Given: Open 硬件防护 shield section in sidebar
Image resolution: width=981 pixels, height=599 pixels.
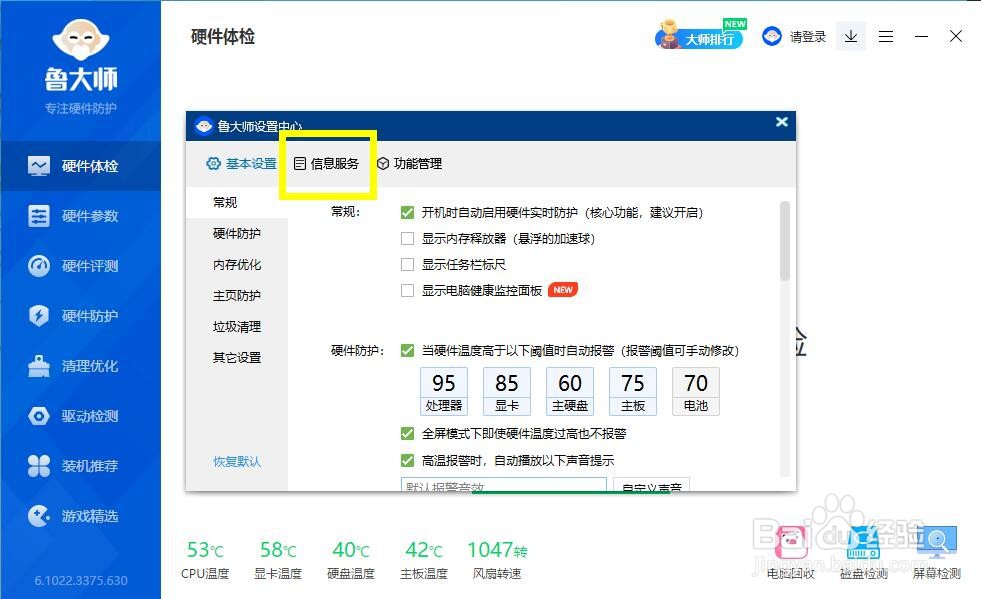Looking at the screenshot, I should 80,315.
